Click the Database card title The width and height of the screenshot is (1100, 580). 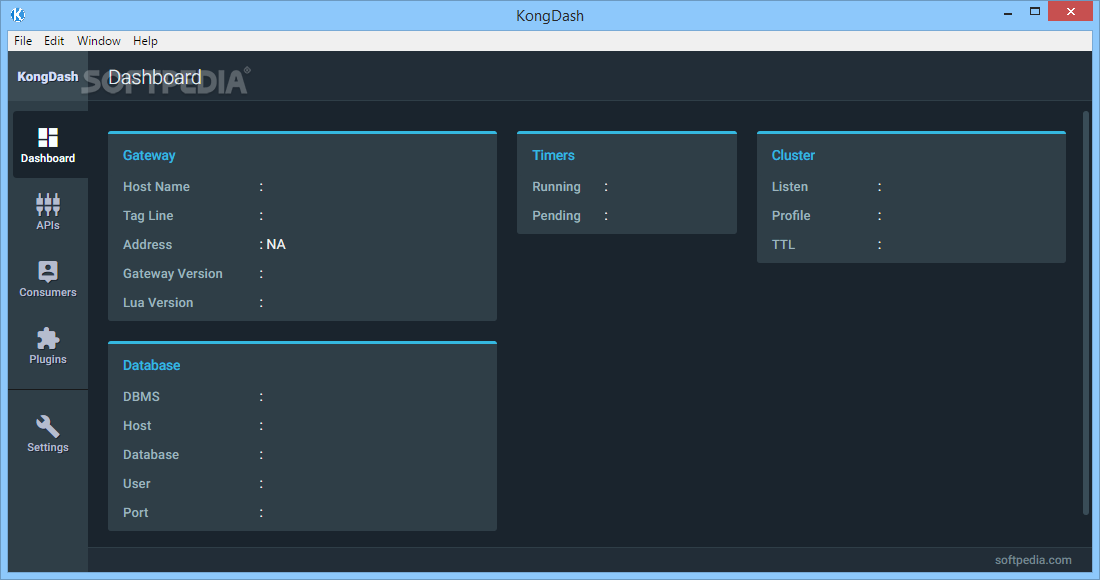pos(152,365)
